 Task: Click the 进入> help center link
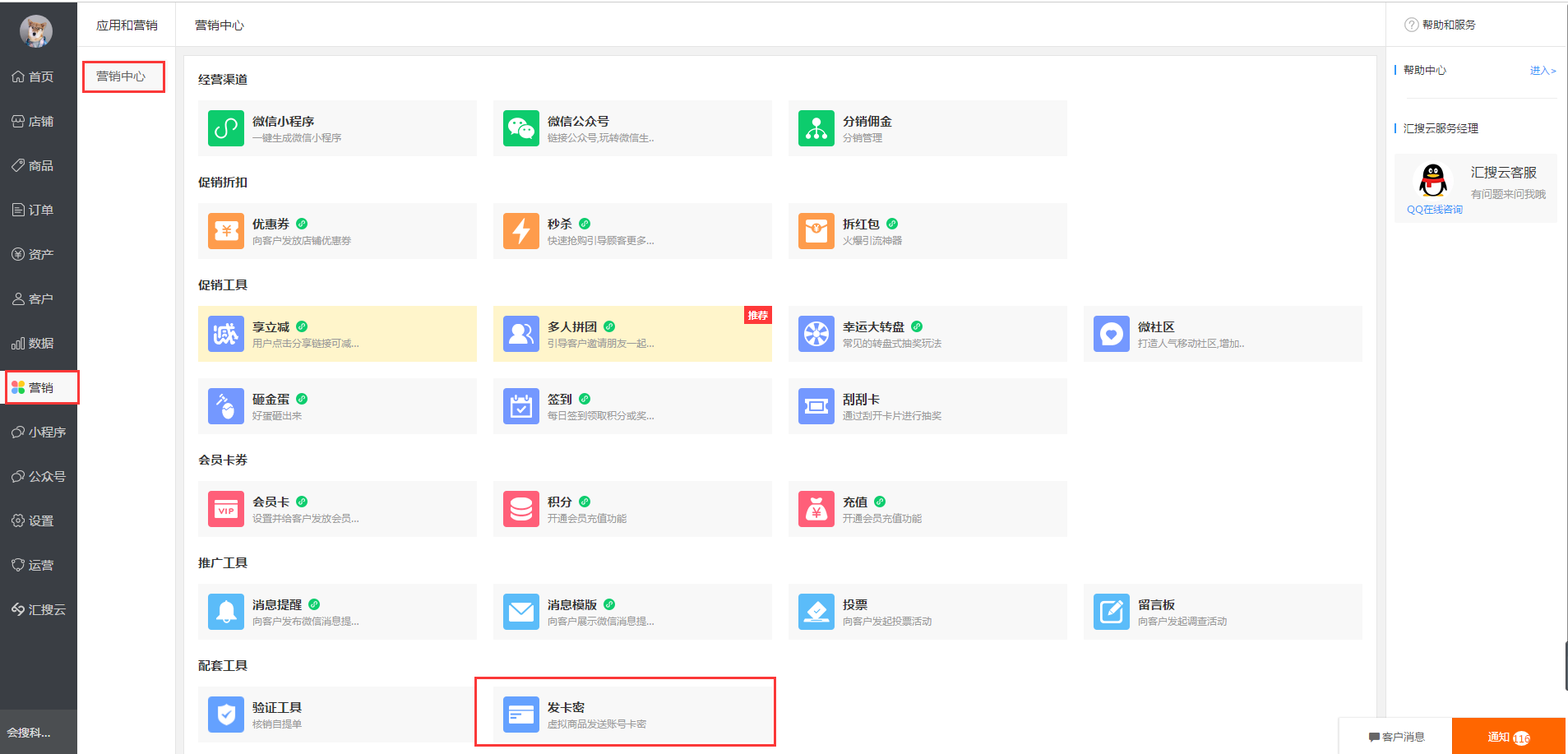point(1542,71)
